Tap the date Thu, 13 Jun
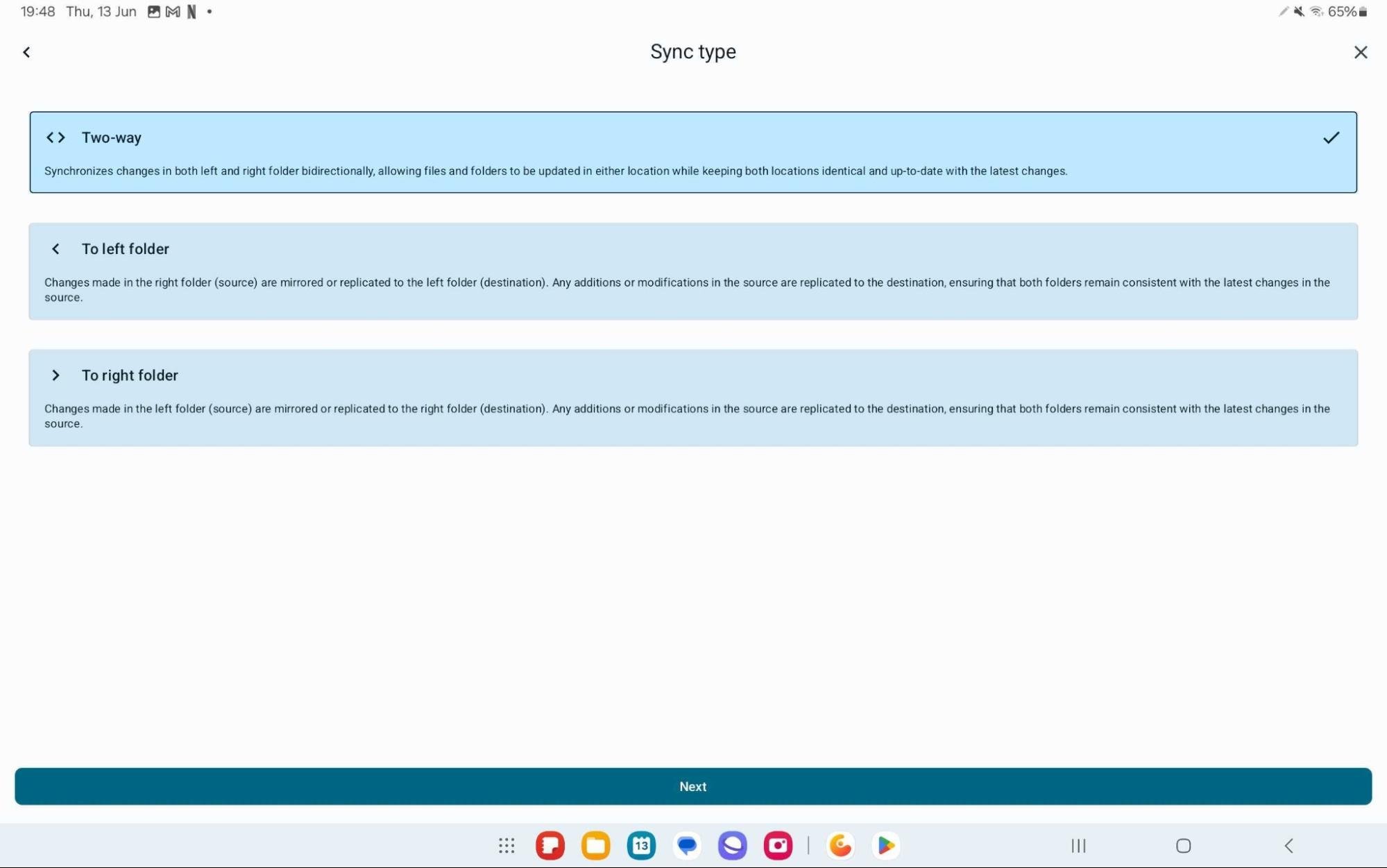 click(x=101, y=12)
